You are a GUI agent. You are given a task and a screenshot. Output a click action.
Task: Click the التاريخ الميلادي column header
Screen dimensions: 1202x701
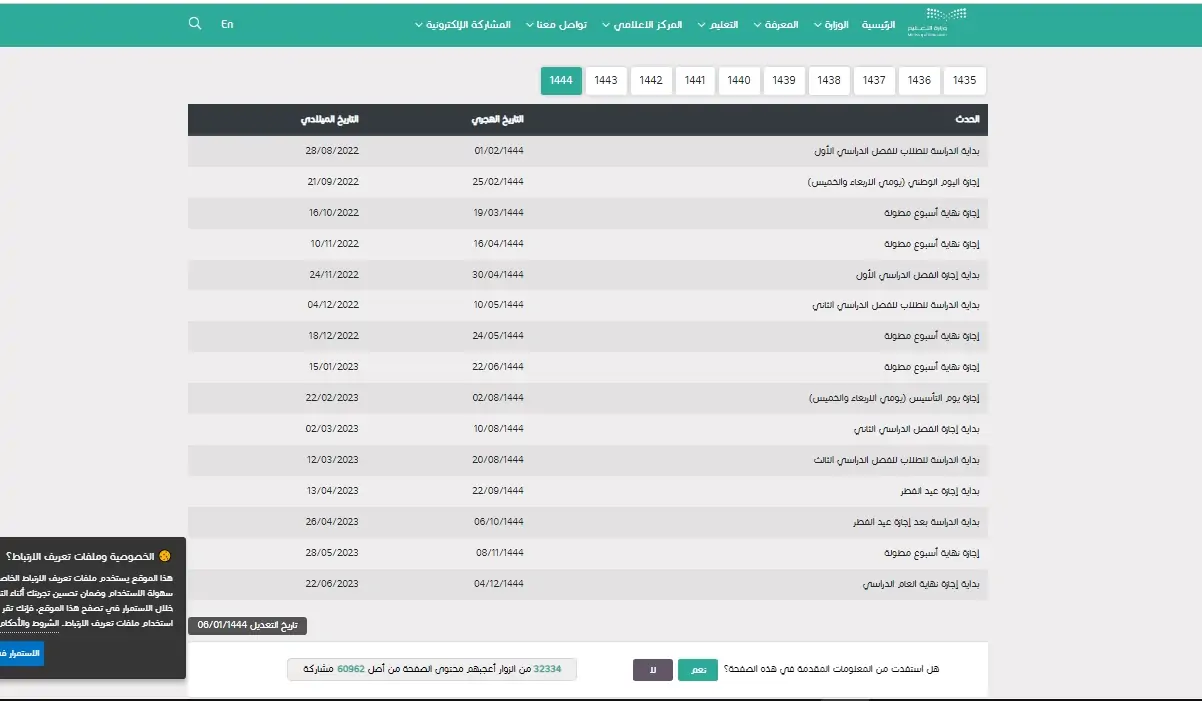[x=330, y=120]
